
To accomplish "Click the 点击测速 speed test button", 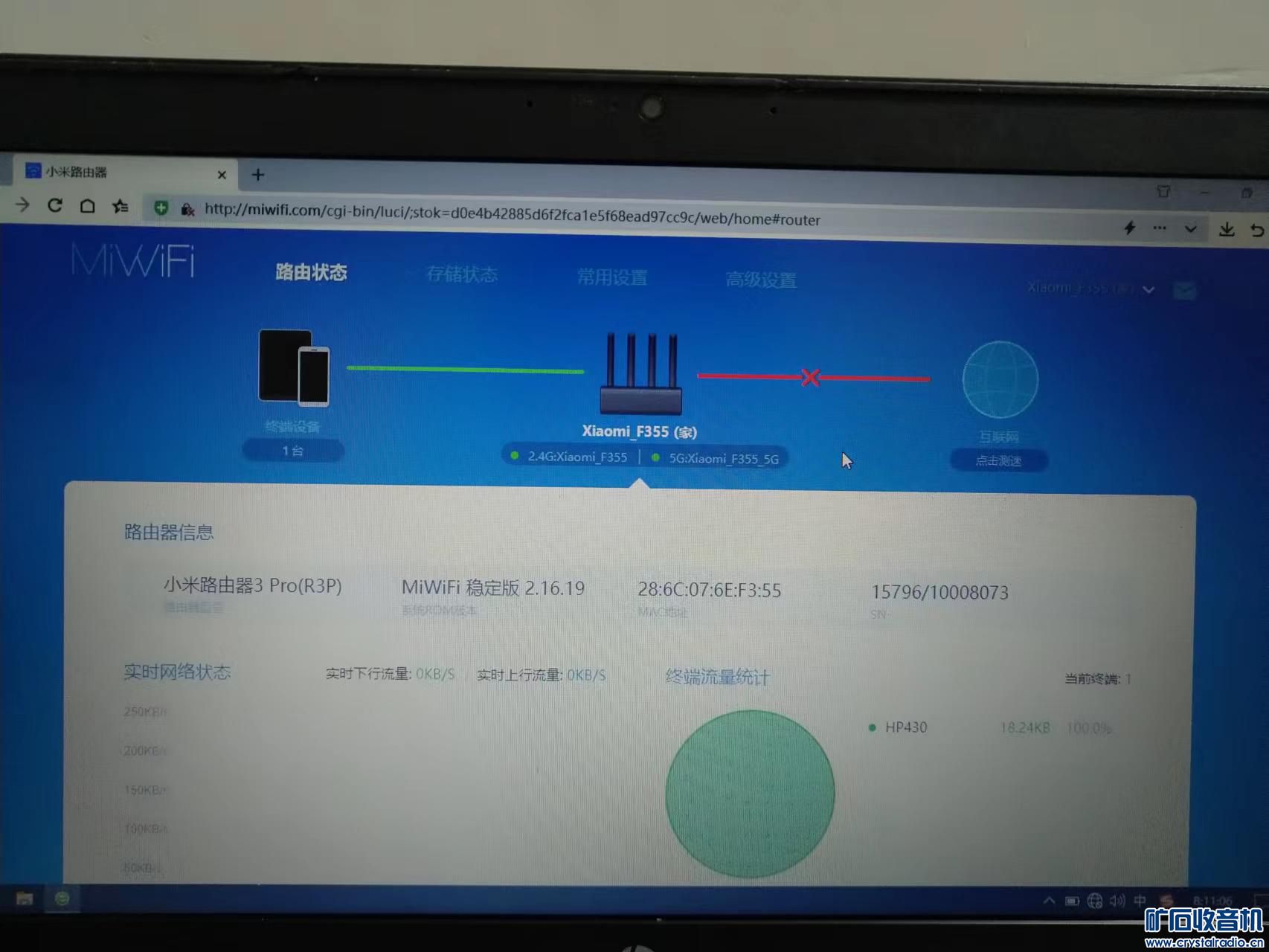I will point(998,461).
